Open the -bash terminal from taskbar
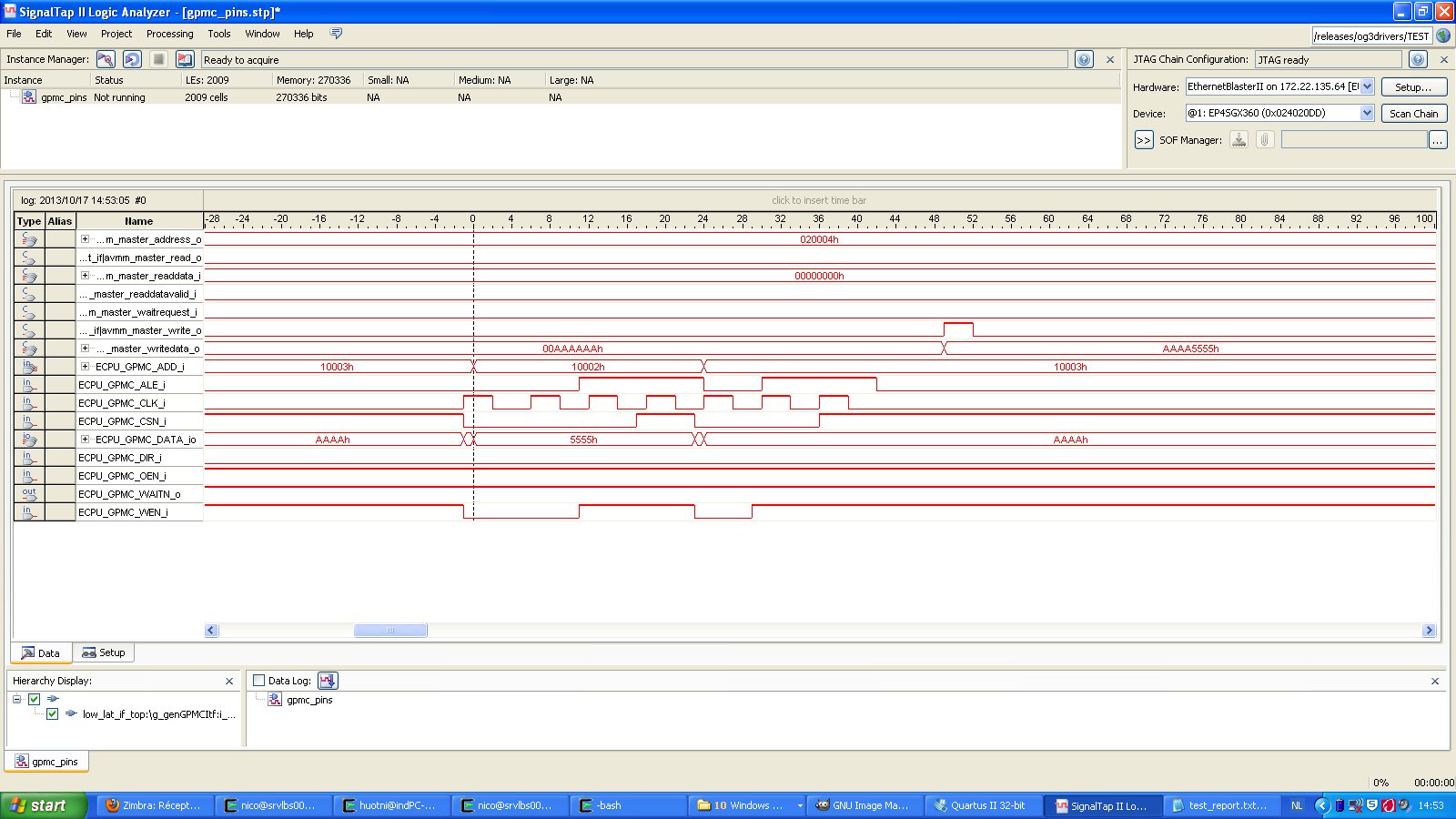 (627, 805)
